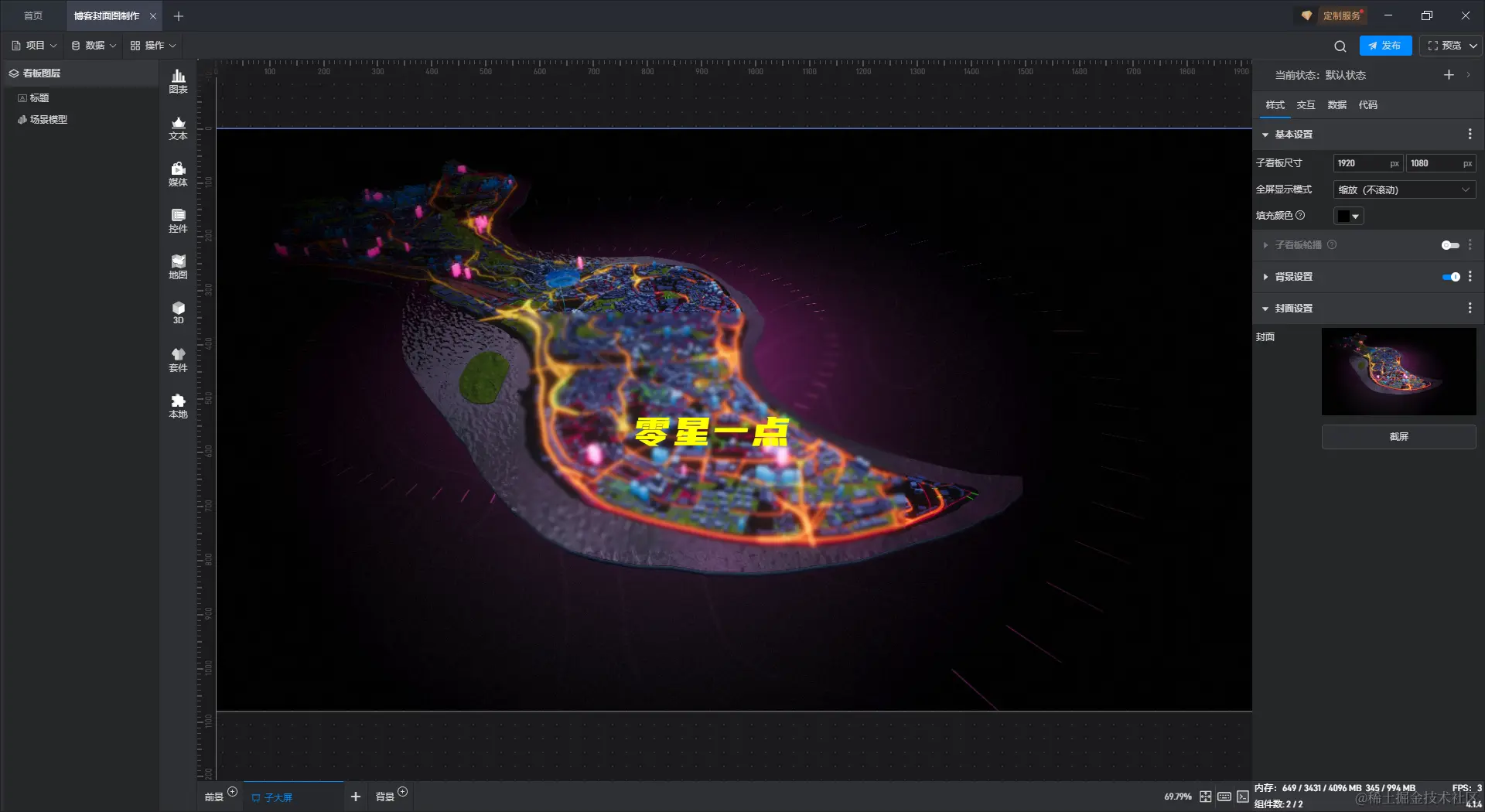Click the 背景 label in bottom bar
Screen dimensions: 1485x812
pyautogui.click(x=384, y=797)
